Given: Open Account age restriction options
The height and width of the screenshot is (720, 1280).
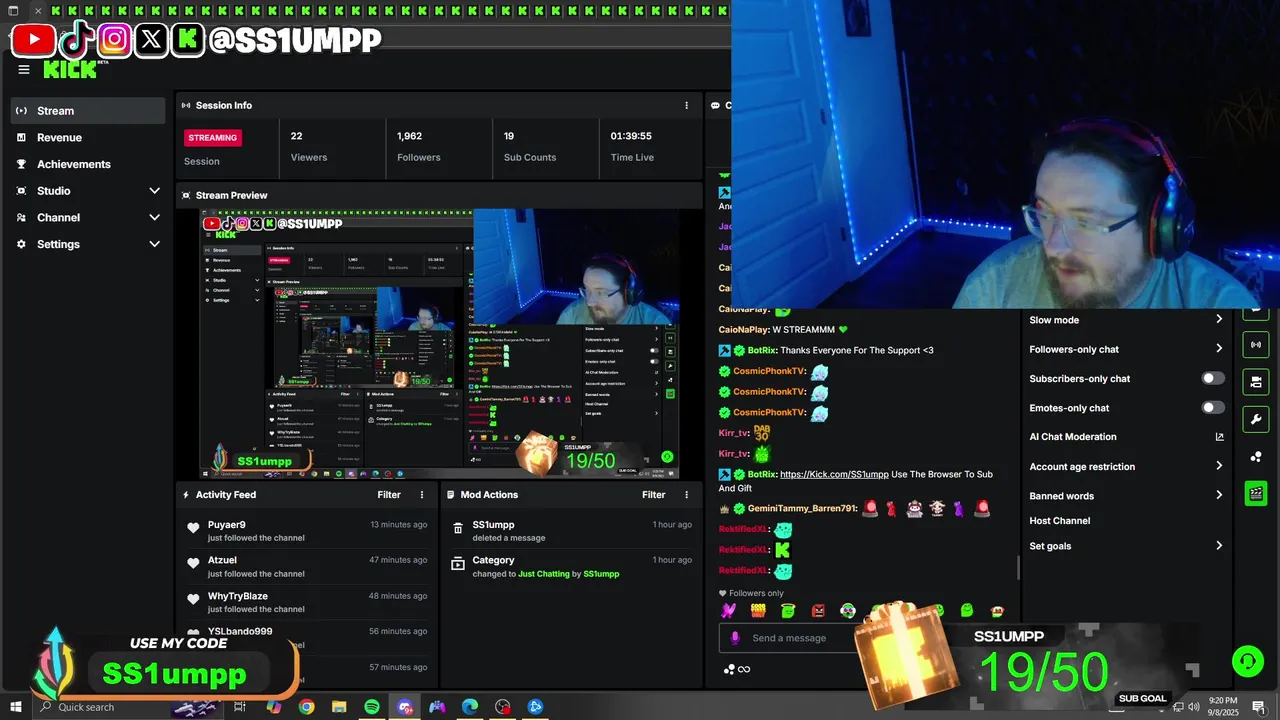Looking at the screenshot, I should (x=1126, y=466).
